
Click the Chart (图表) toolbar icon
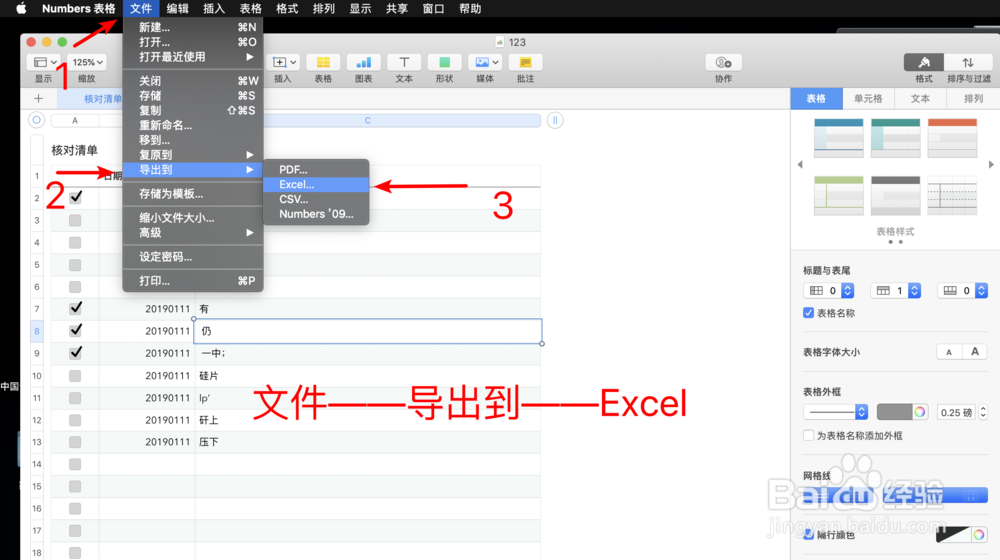[364, 62]
